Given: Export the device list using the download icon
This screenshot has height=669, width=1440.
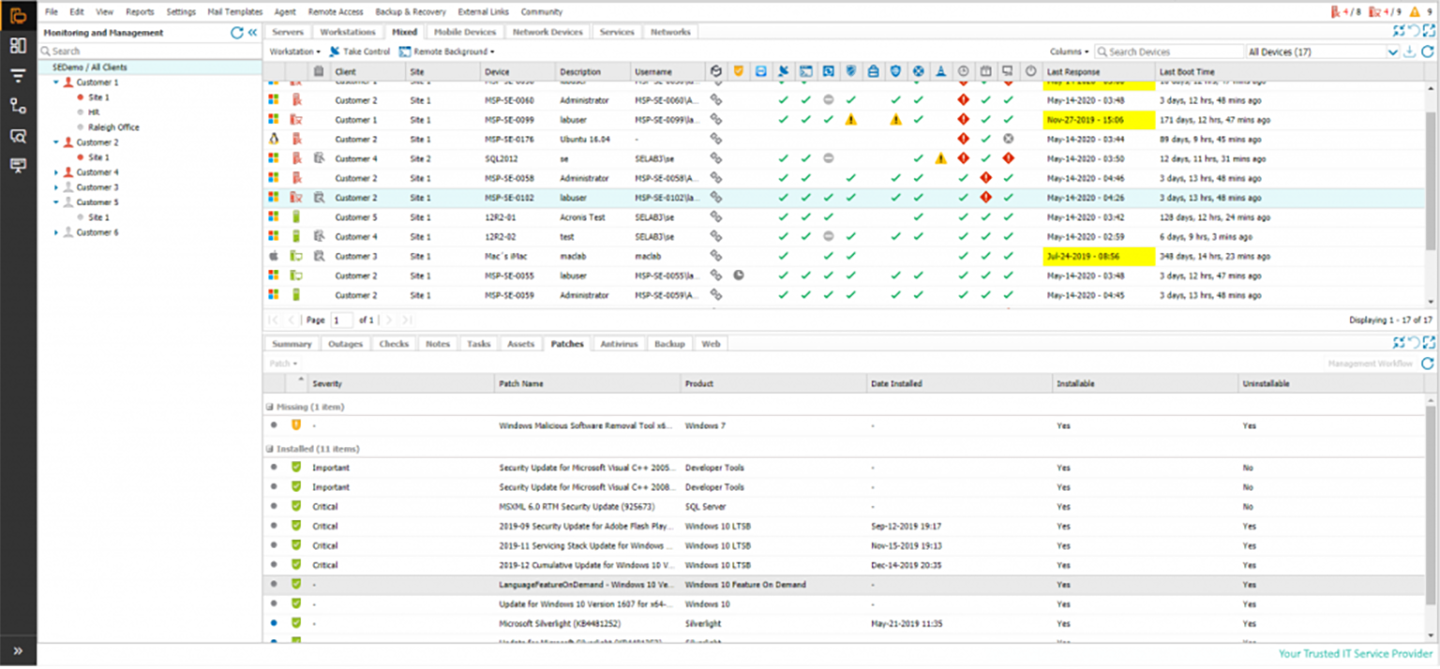Looking at the screenshot, I should pos(1410,51).
